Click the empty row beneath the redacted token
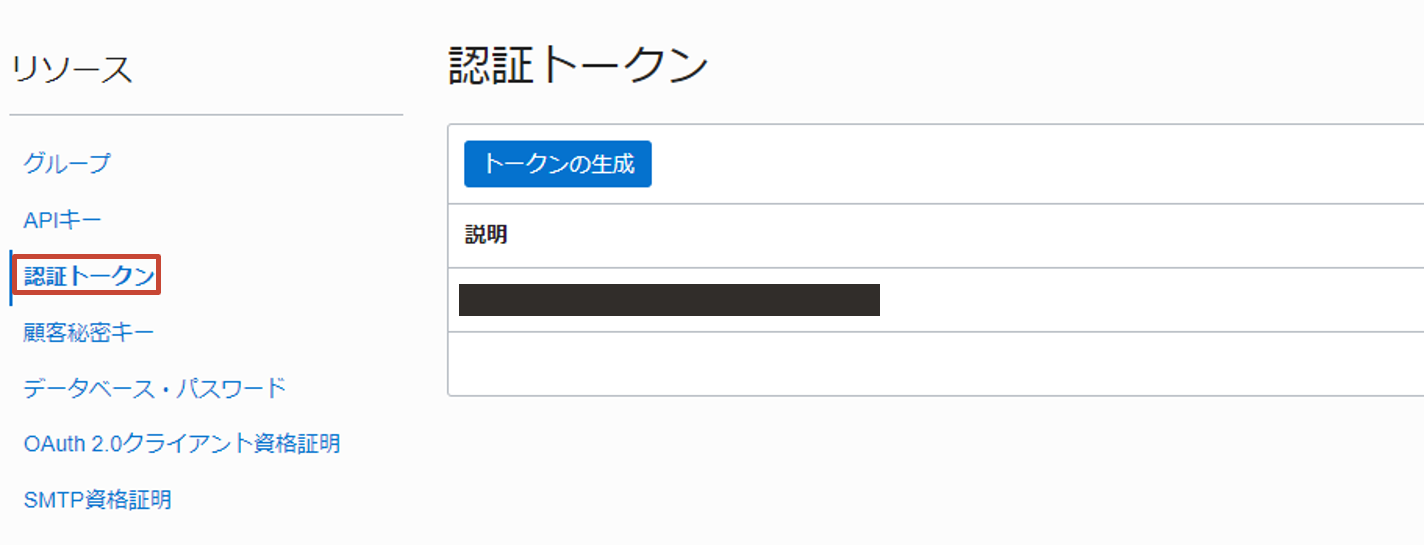This screenshot has width=1424, height=545. (935, 364)
